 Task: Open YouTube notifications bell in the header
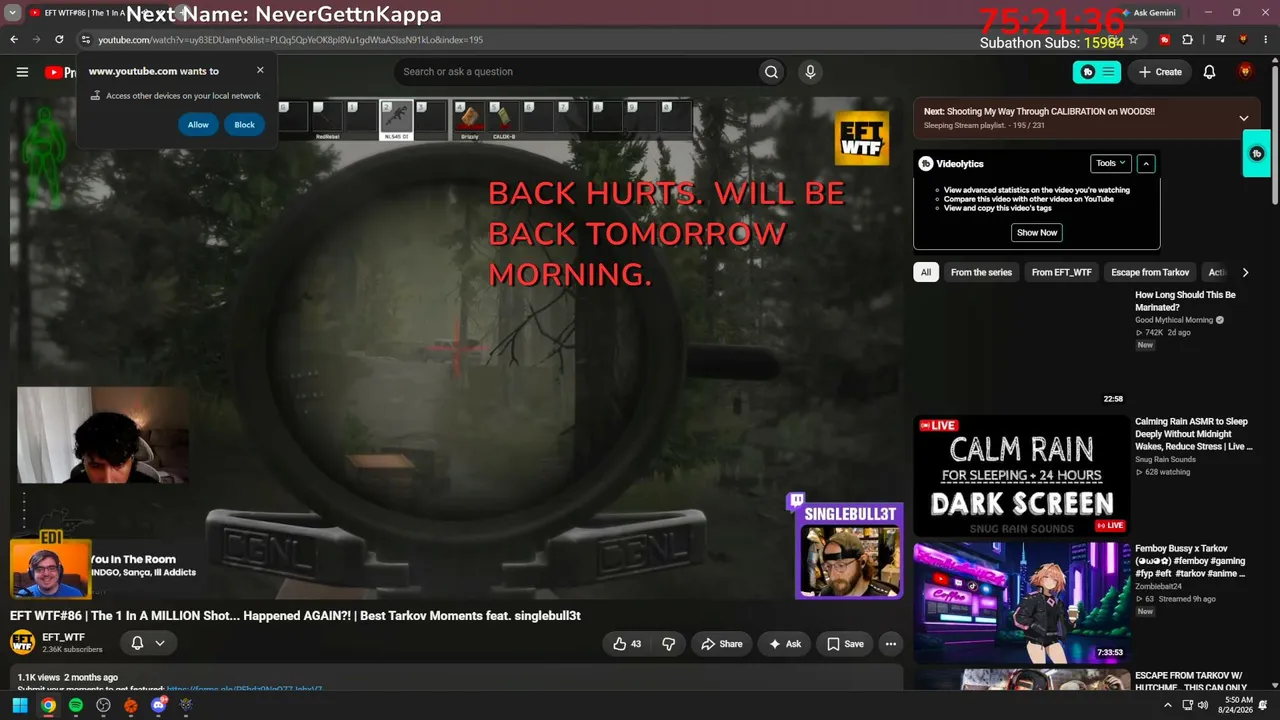click(x=1209, y=72)
